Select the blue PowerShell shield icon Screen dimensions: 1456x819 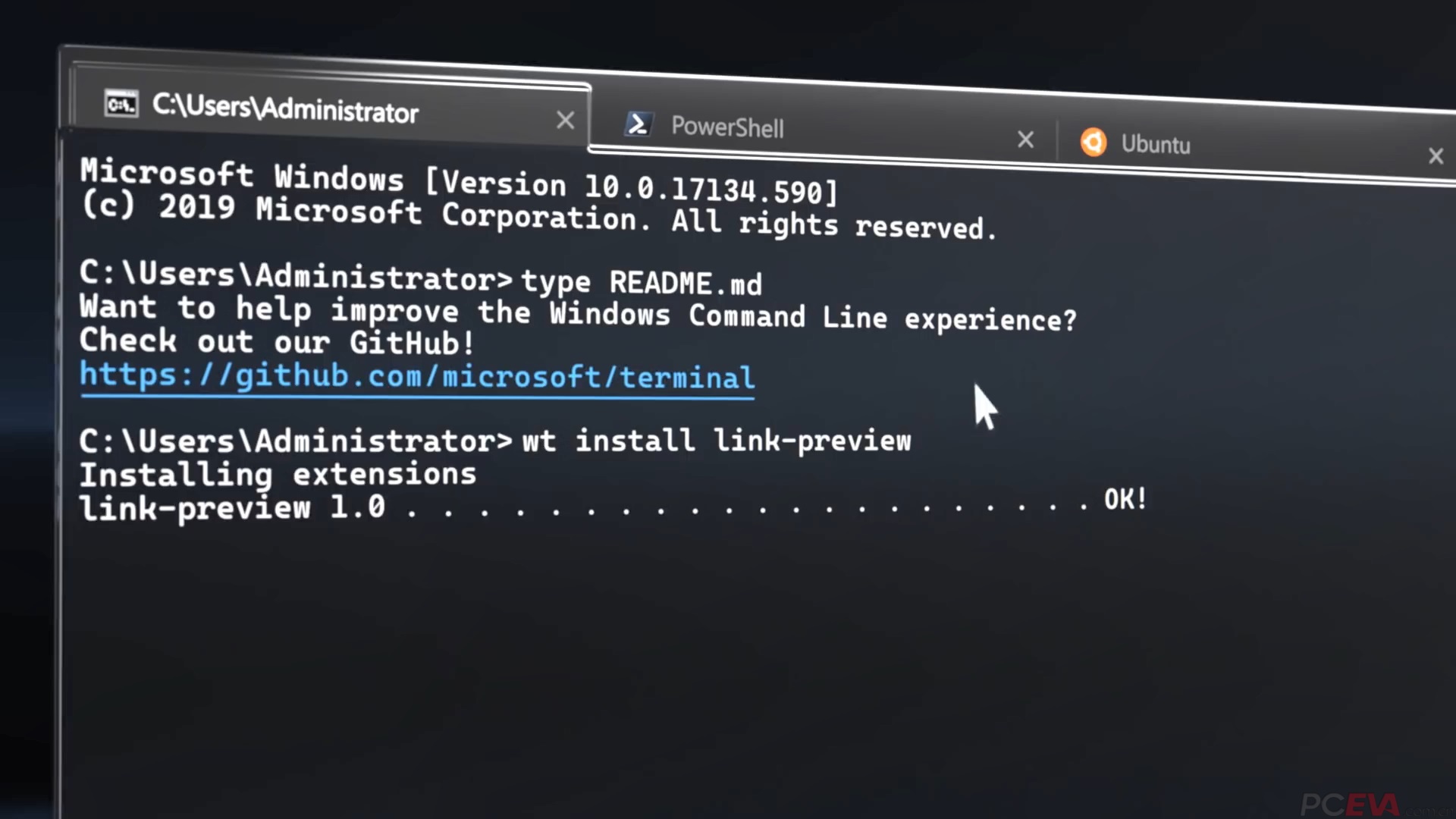tap(638, 124)
